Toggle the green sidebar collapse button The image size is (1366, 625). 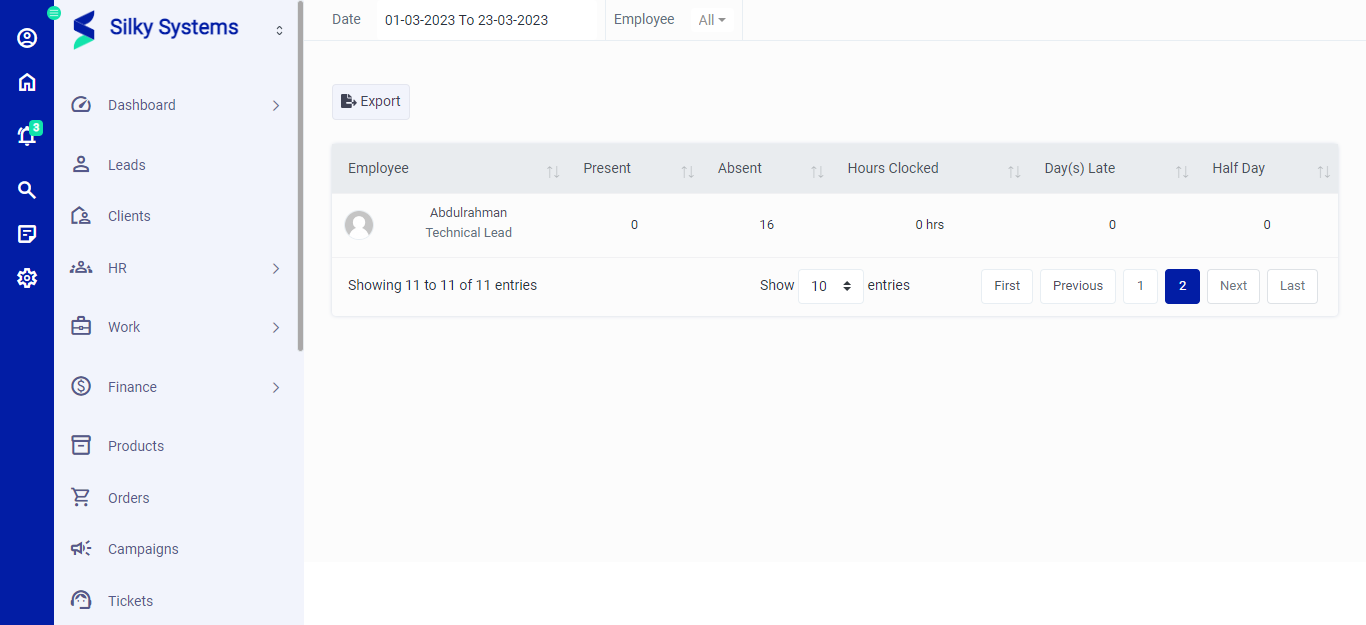click(x=54, y=13)
